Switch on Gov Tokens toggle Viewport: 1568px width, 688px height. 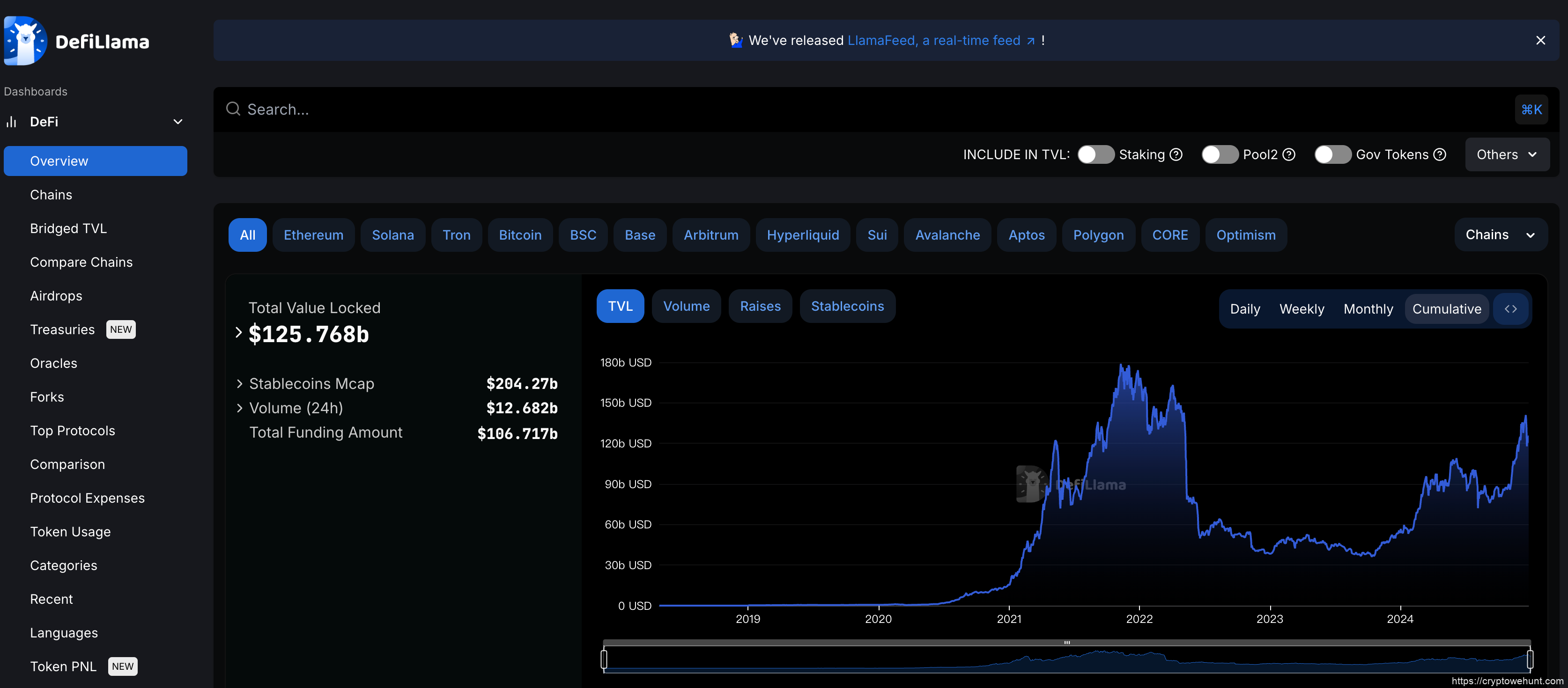tap(1332, 154)
